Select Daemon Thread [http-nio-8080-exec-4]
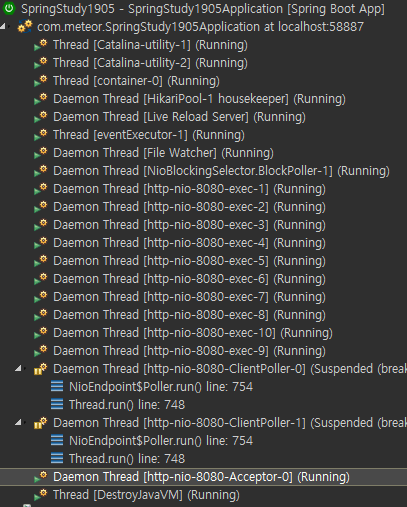This screenshot has height=507, width=407. coord(189,243)
